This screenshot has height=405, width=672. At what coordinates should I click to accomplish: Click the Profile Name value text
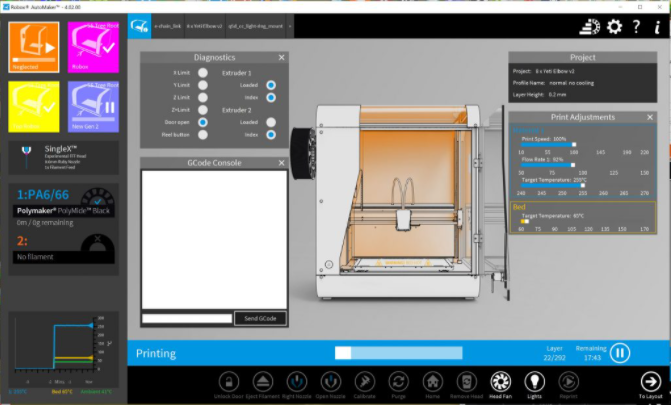click(x=572, y=83)
